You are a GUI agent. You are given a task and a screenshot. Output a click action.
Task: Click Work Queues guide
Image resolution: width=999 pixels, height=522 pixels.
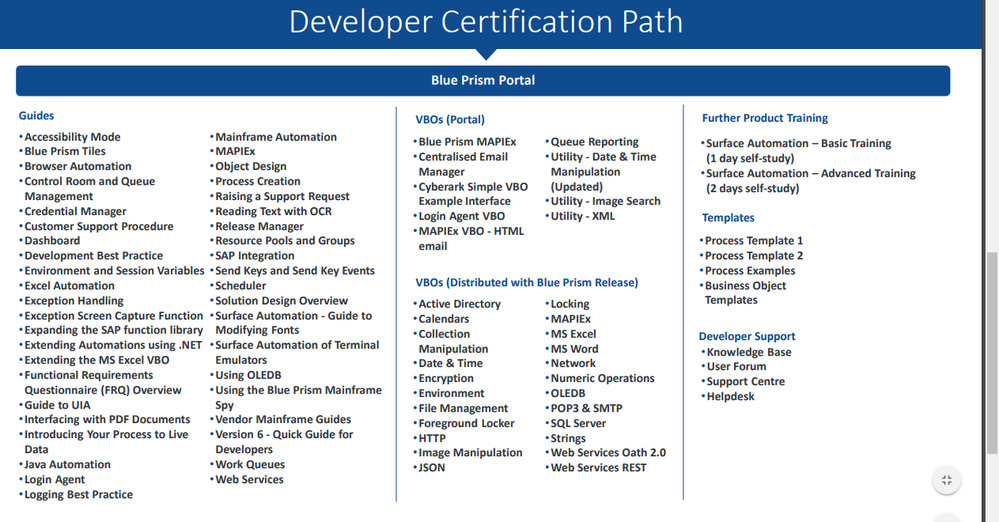pyautogui.click(x=250, y=465)
